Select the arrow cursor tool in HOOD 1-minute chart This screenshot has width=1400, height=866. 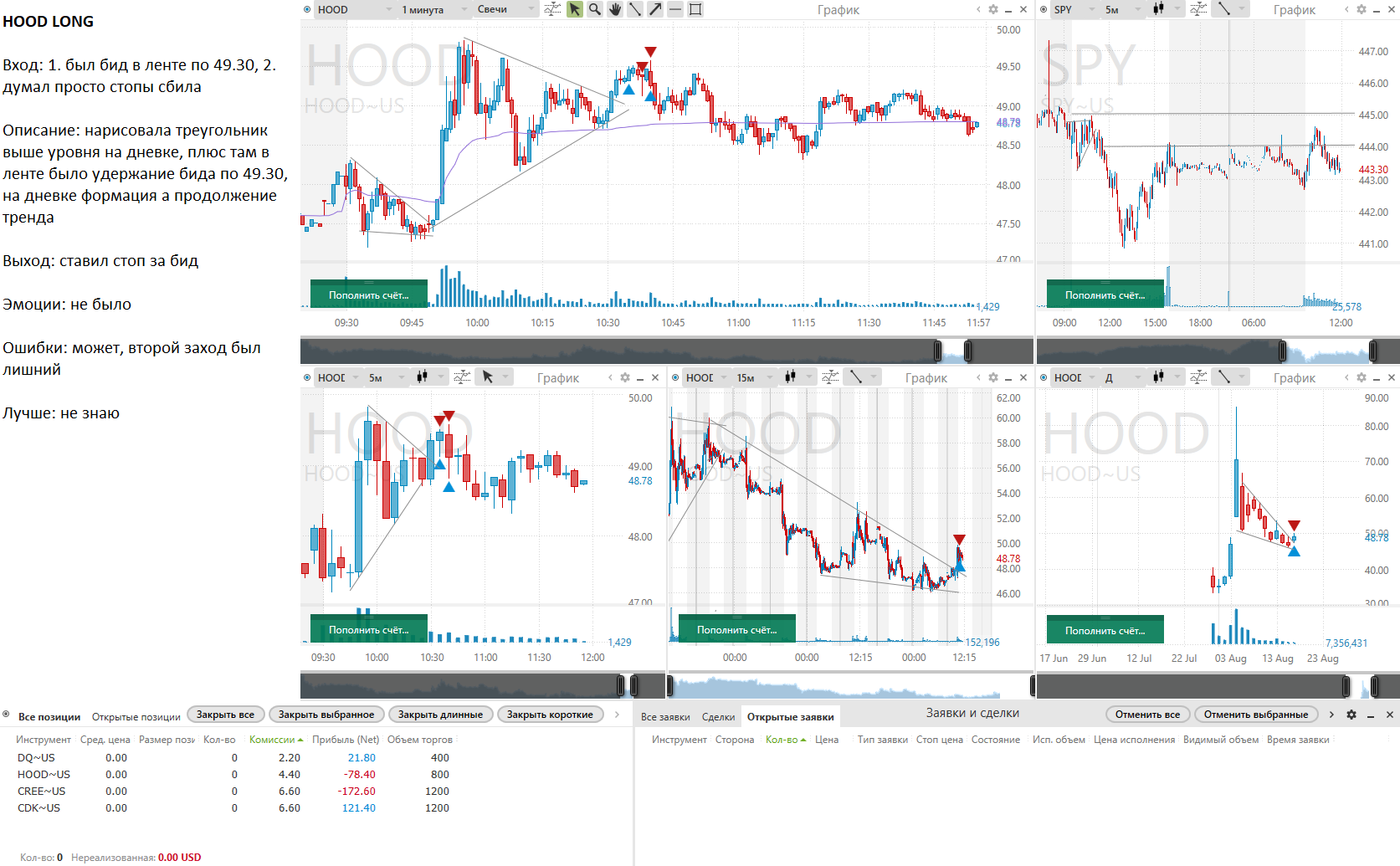pyautogui.click(x=574, y=9)
